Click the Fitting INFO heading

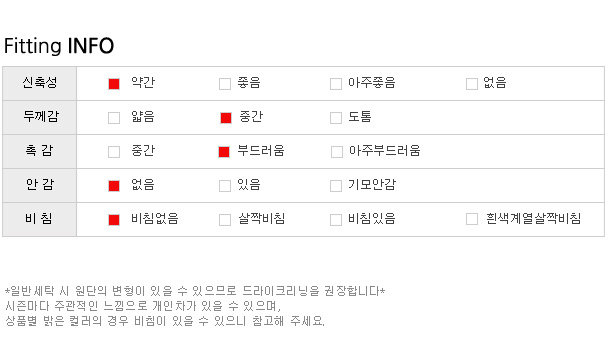pos(59,46)
